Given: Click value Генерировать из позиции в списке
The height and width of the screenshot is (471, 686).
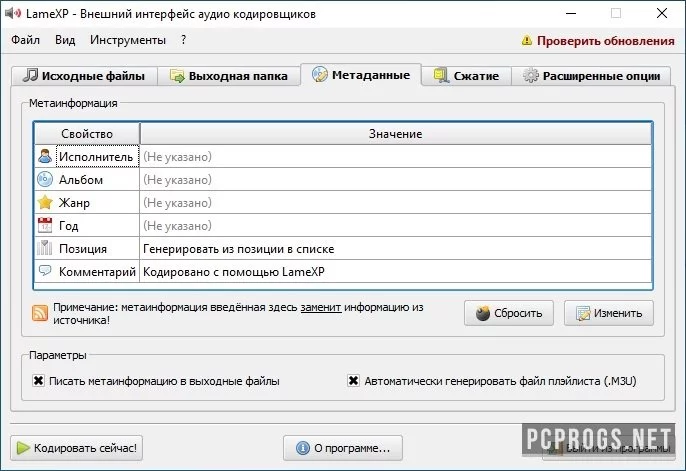Looking at the screenshot, I should click(x=396, y=248).
